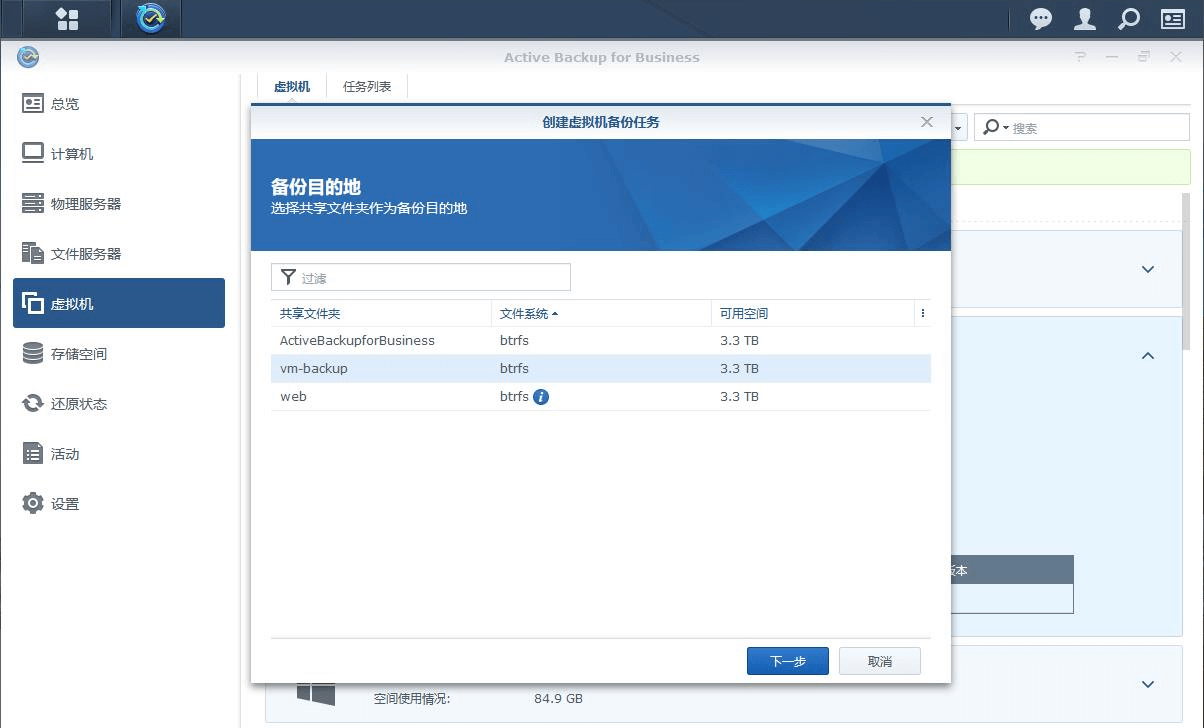Click the info icon next to web btrfs

click(541, 397)
